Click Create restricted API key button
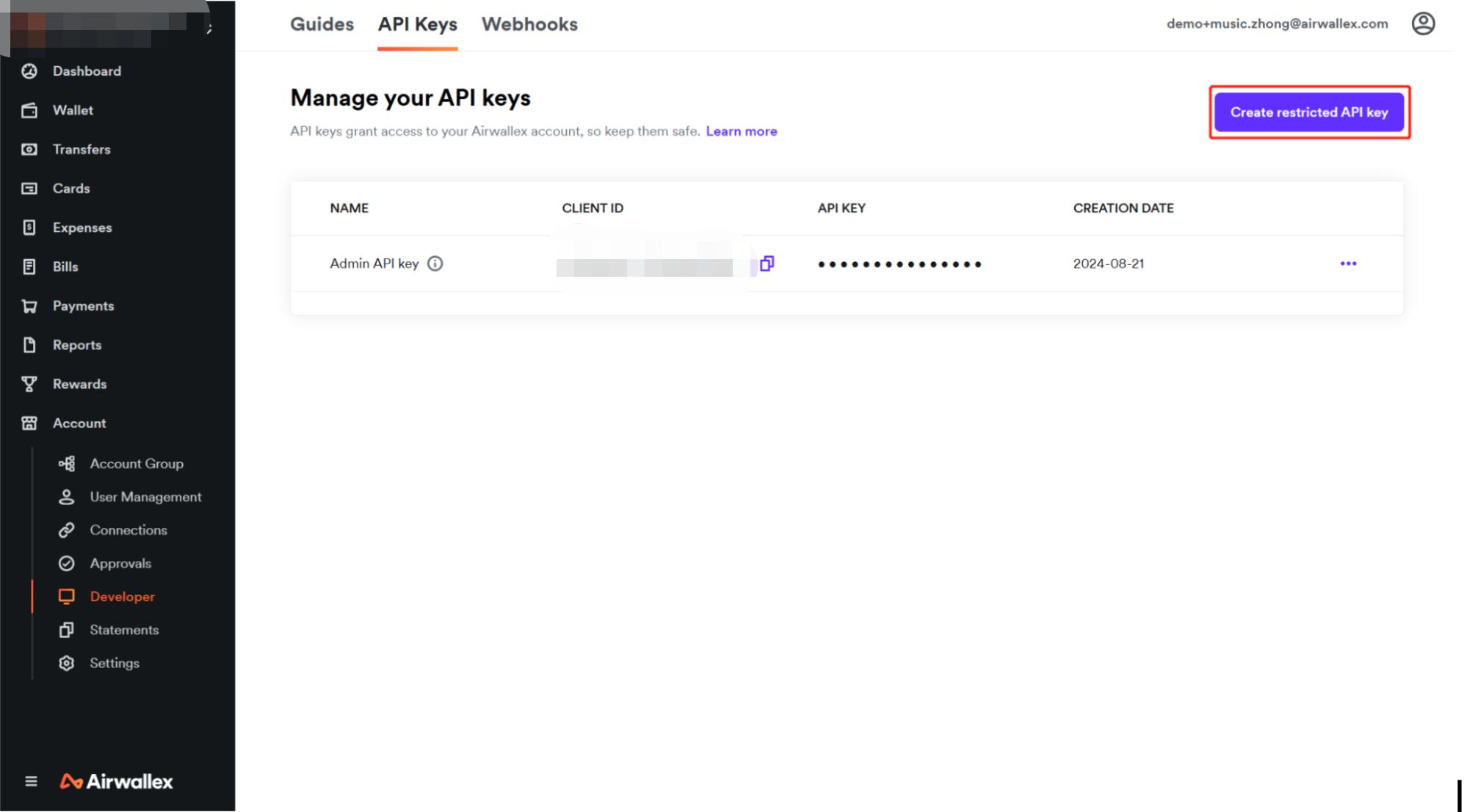 1309,112
